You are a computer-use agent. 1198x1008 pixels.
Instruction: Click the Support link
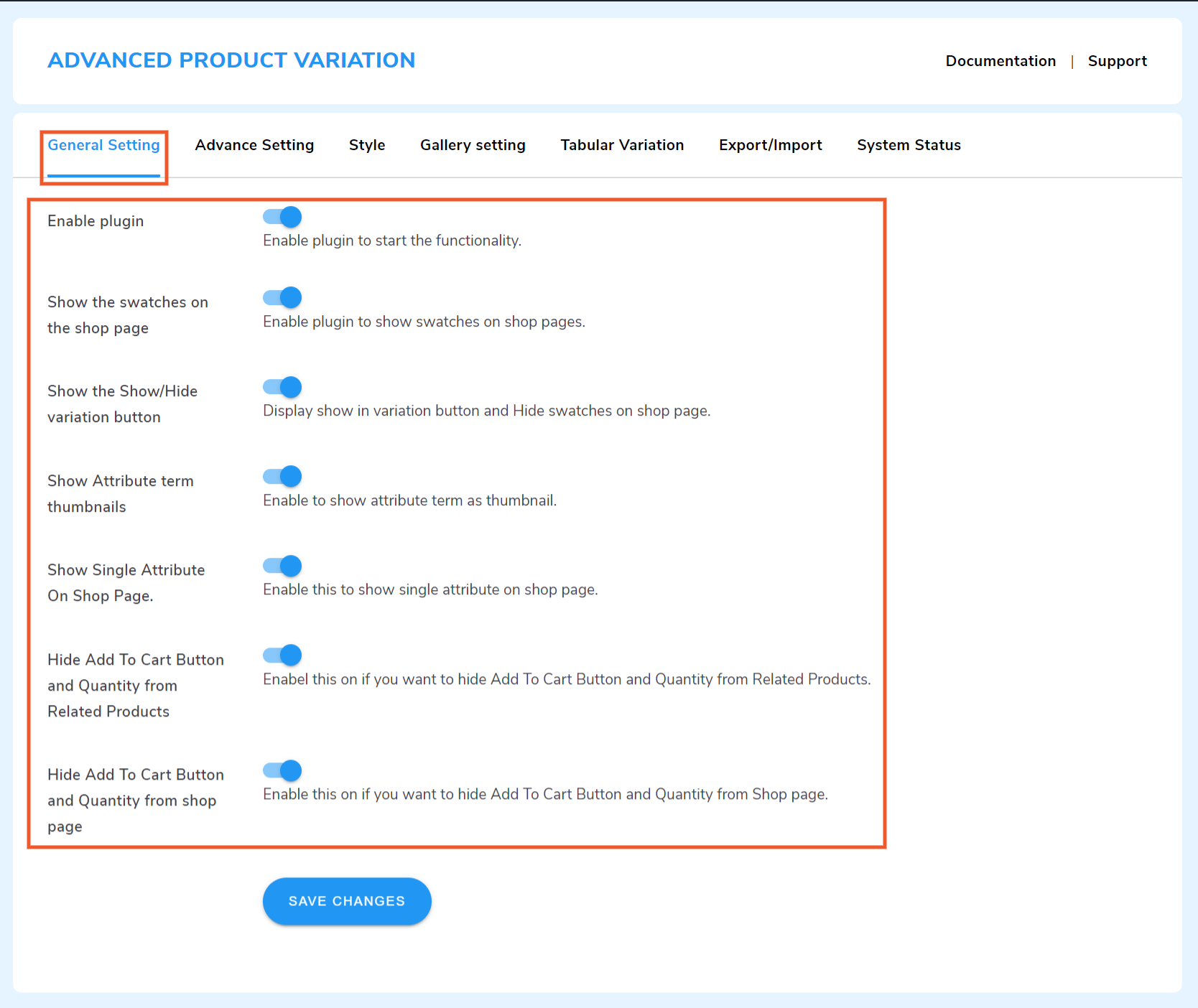(x=1118, y=61)
